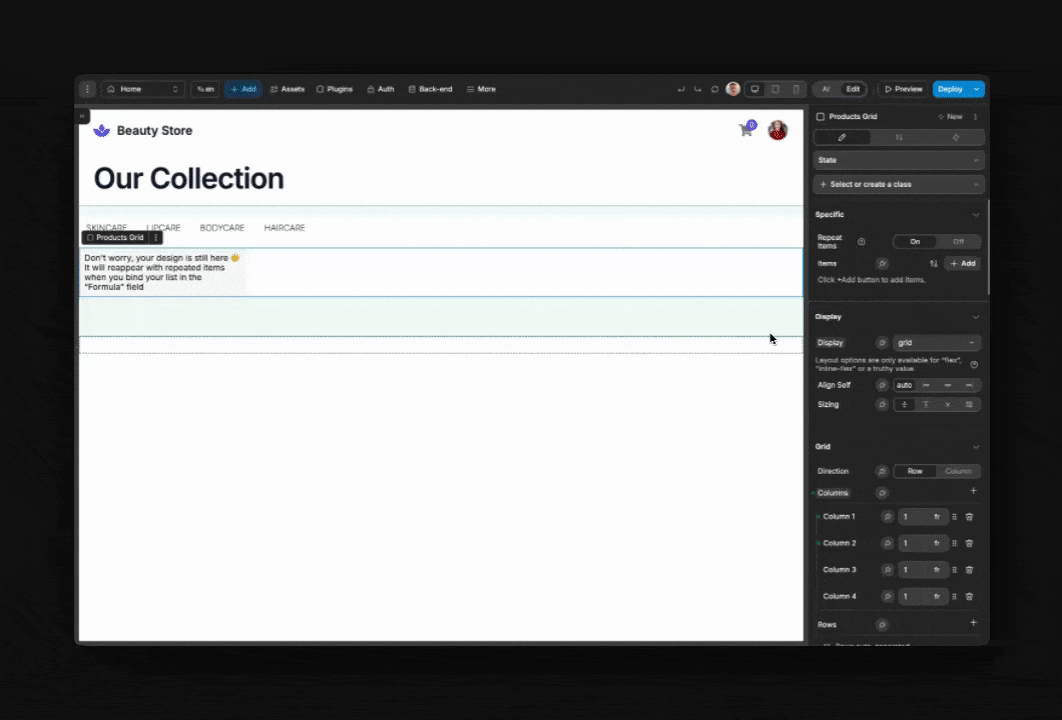Screen dimensions: 1062x720
Task: Select the desktop viewport icon
Action: coord(755,89)
